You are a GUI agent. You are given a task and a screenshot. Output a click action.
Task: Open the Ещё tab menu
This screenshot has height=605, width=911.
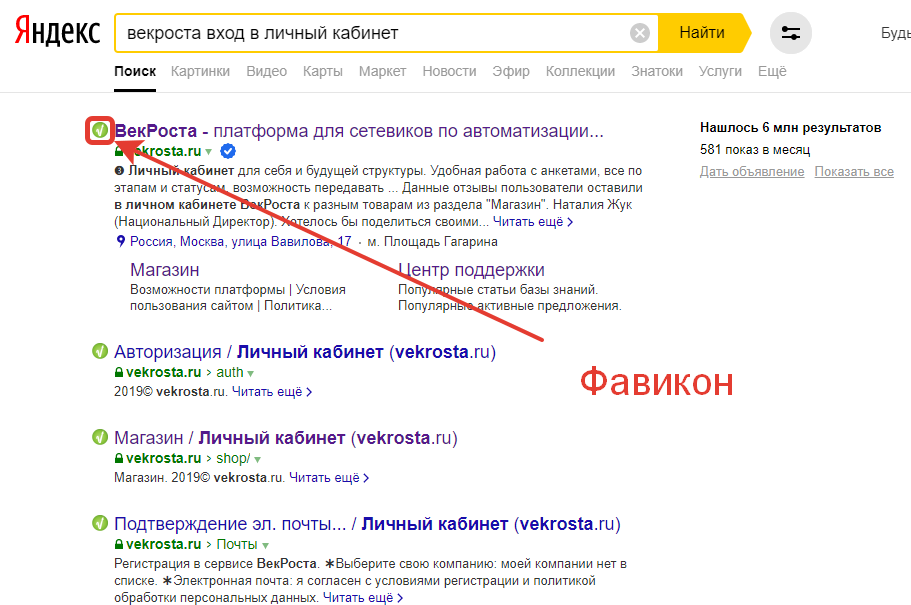pos(772,71)
